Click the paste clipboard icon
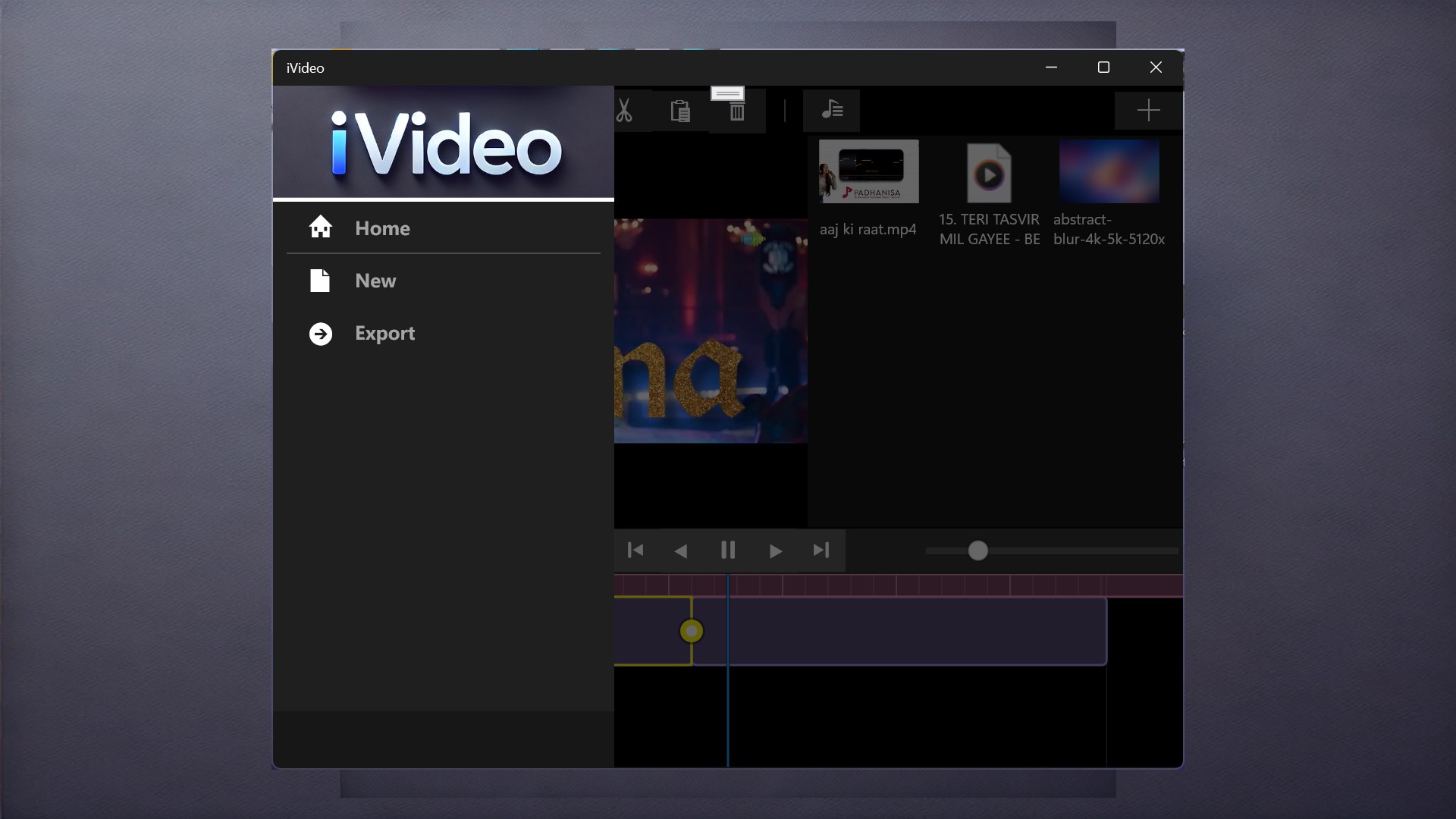Image resolution: width=1456 pixels, height=819 pixels. [680, 111]
